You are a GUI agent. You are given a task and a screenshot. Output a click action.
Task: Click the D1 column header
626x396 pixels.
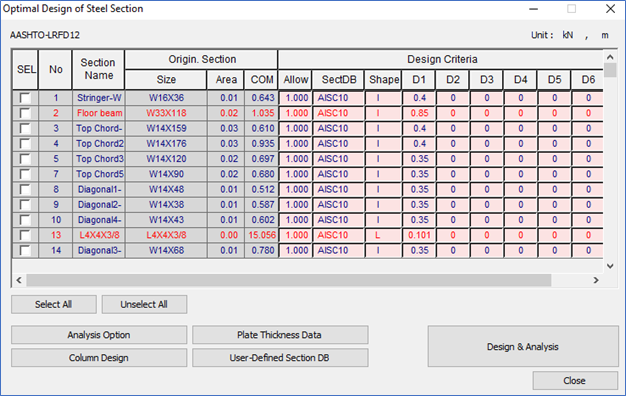click(x=419, y=80)
